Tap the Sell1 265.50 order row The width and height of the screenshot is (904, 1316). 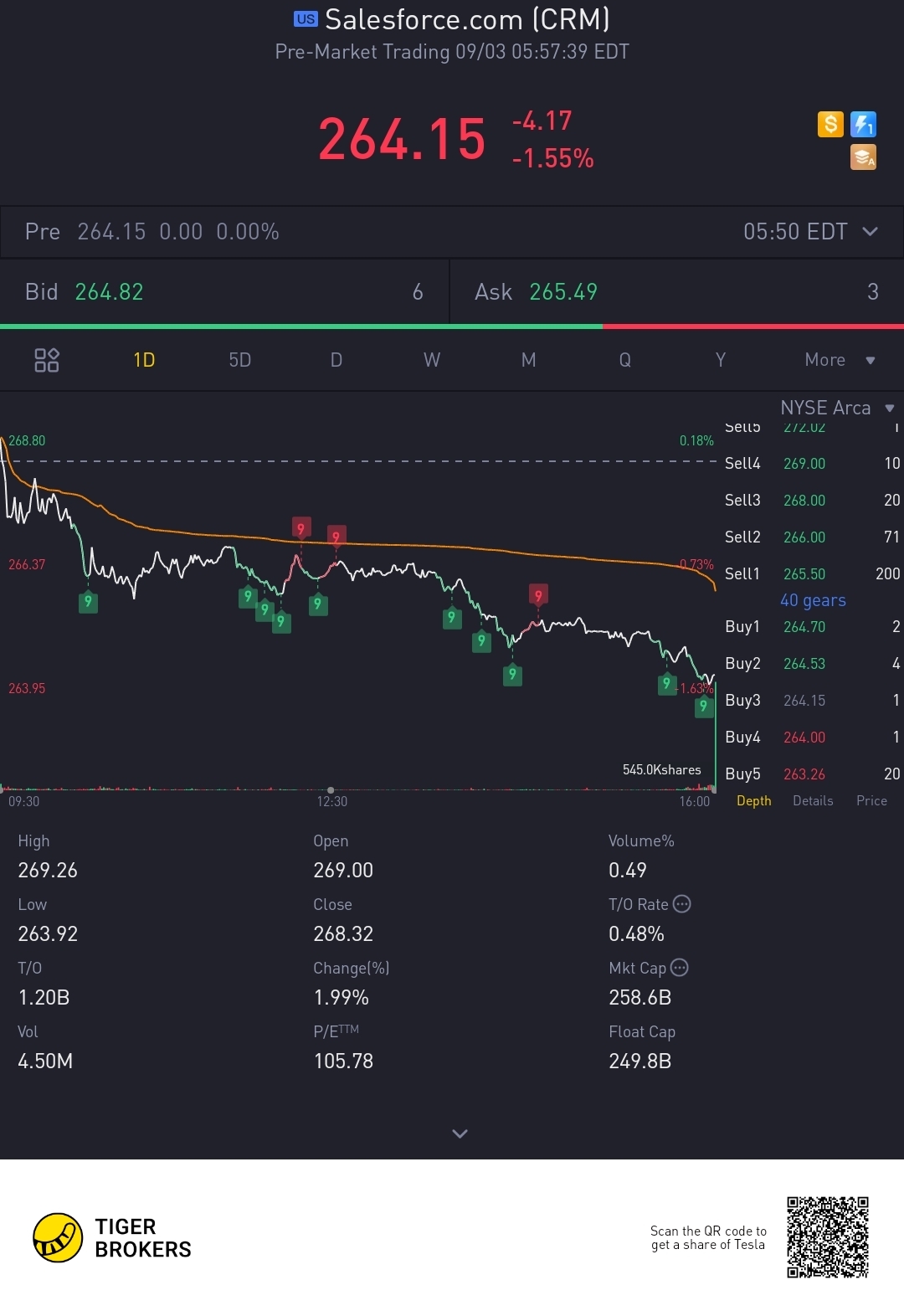812,573
